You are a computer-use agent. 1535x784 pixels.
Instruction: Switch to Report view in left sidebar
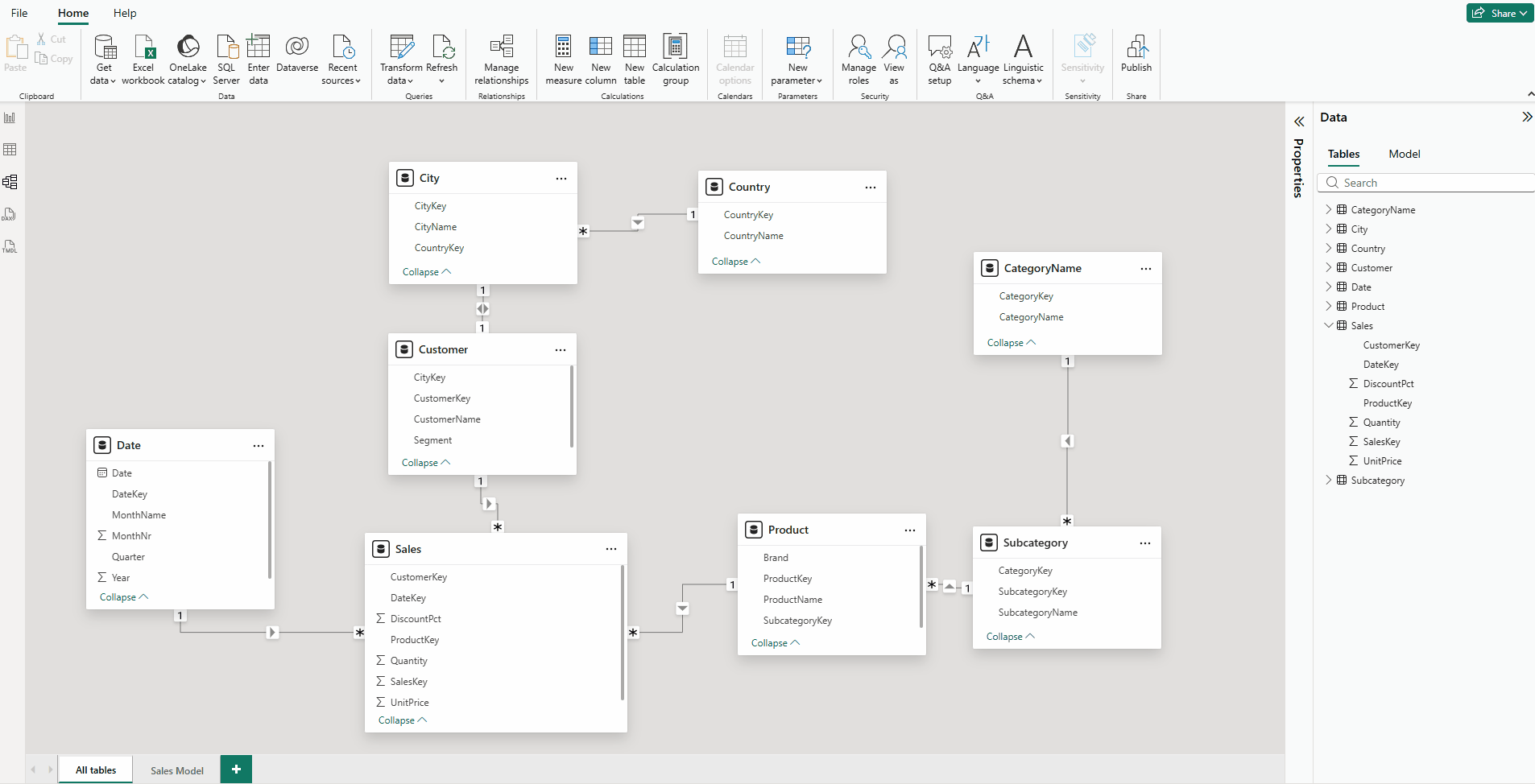[10, 118]
